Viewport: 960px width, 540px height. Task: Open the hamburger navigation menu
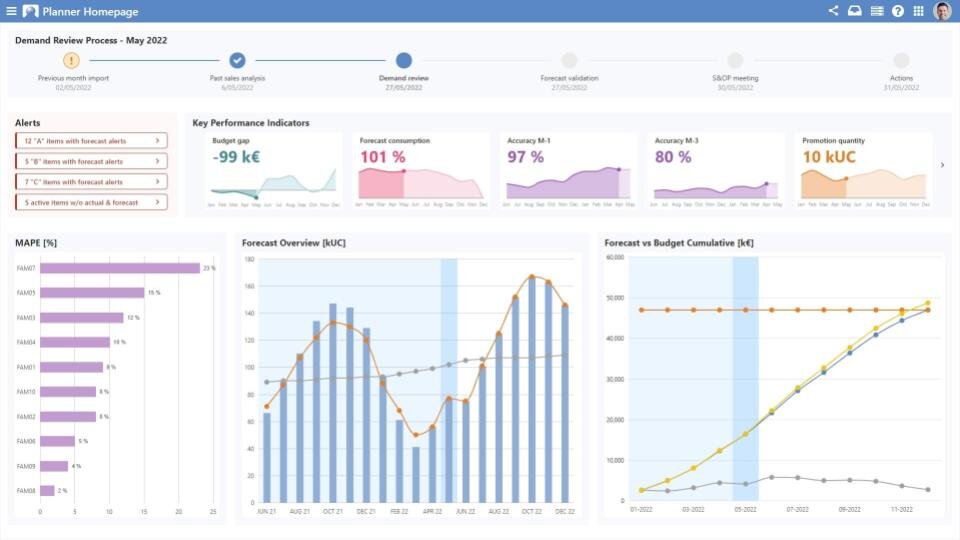coord(11,11)
